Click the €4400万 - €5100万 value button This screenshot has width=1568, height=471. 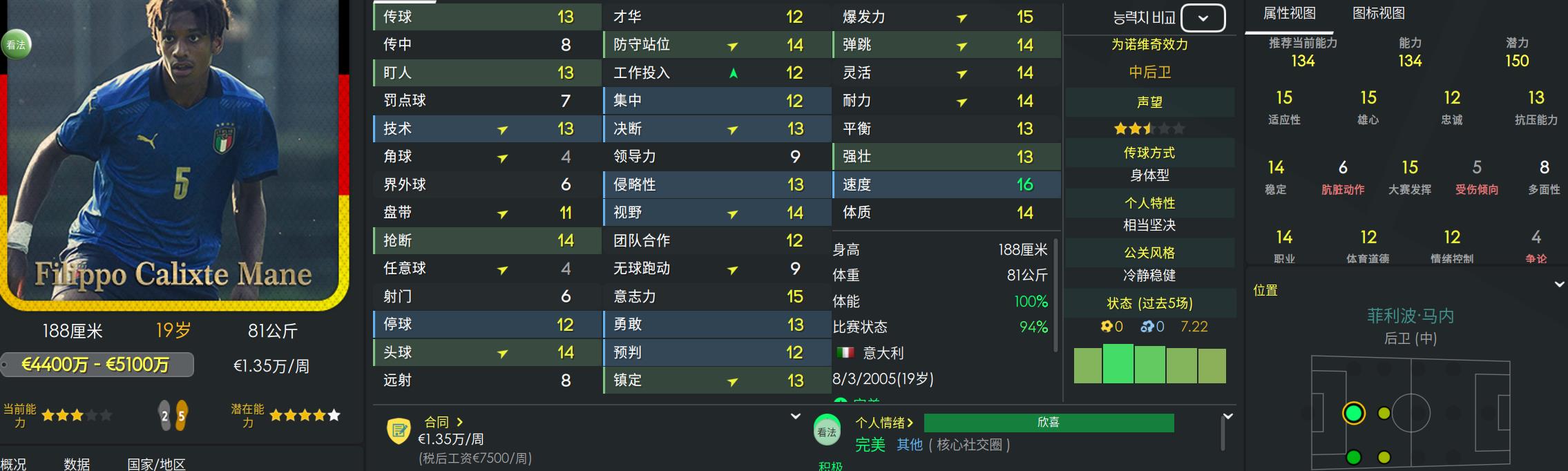tap(97, 365)
